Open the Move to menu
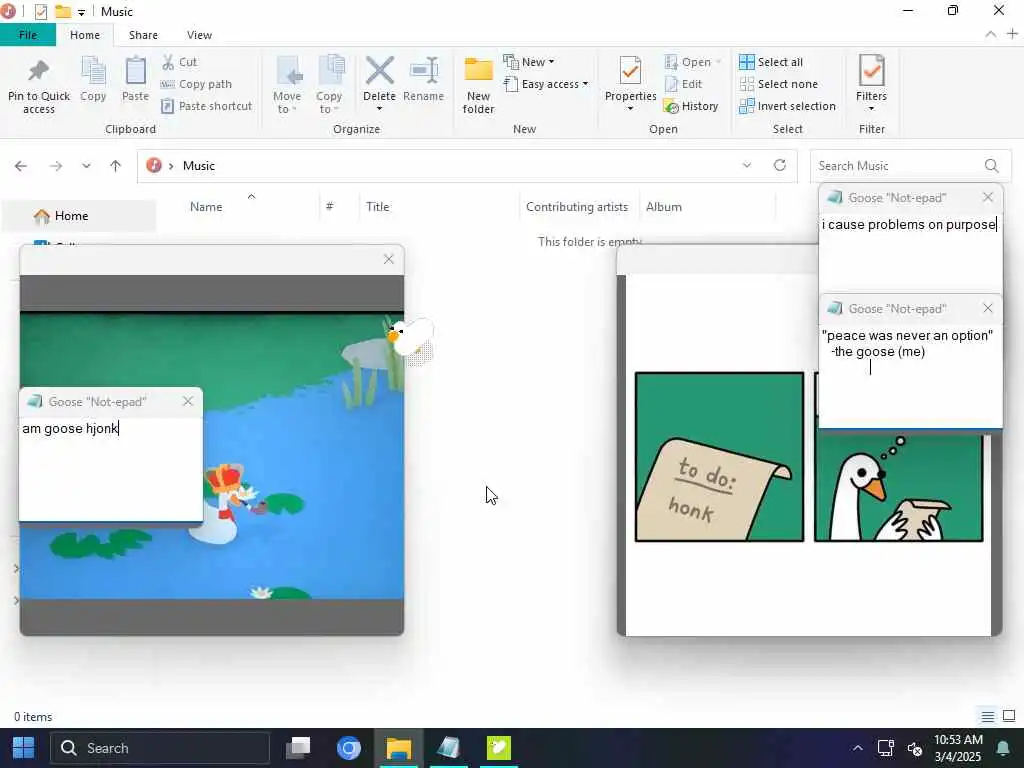Image resolution: width=1024 pixels, height=768 pixels. [287, 85]
